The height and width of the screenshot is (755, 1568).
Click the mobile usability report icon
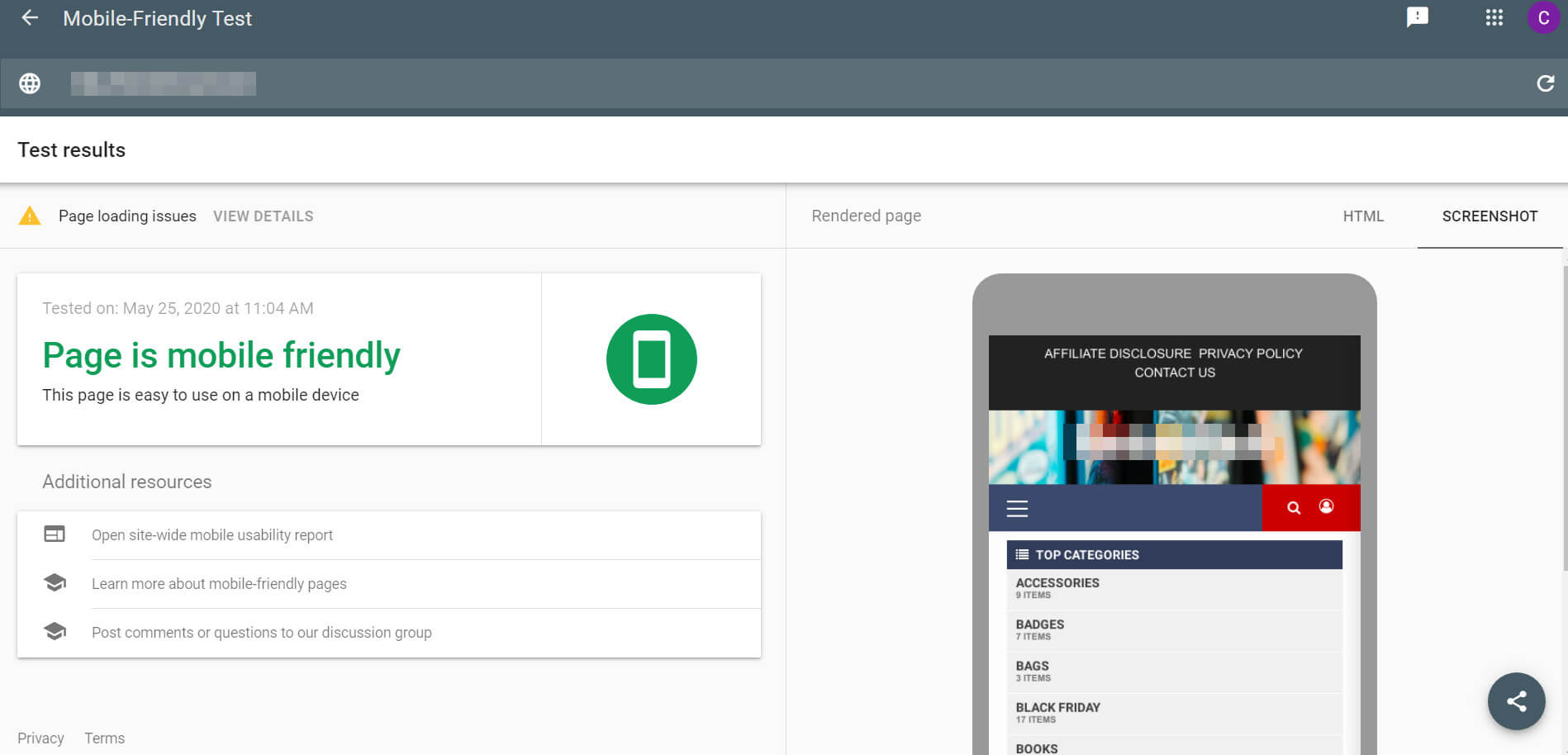[x=55, y=534]
